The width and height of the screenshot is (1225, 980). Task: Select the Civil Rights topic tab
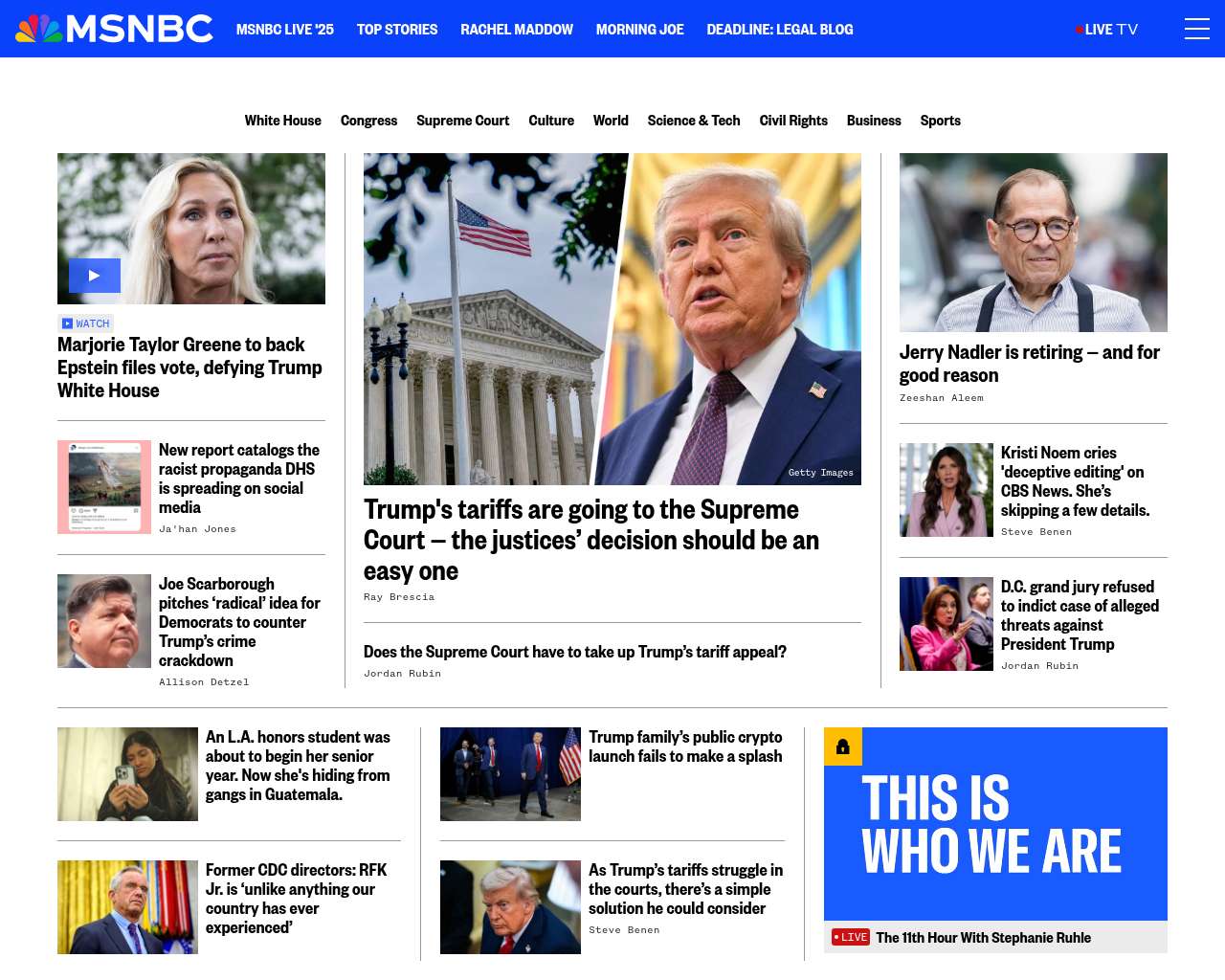(793, 121)
